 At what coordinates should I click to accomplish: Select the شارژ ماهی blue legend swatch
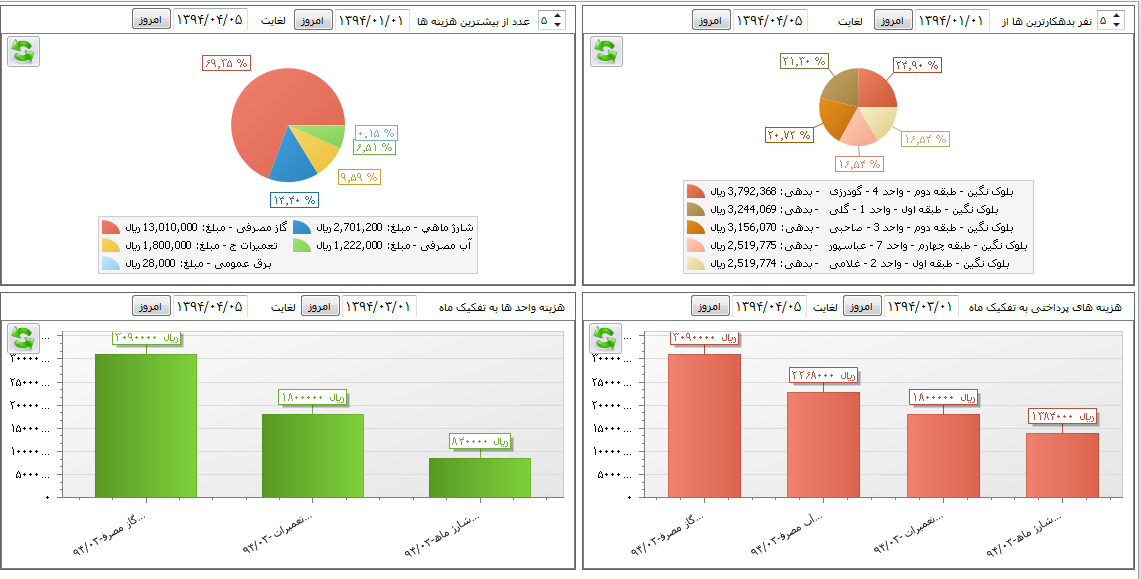point(303,228)
